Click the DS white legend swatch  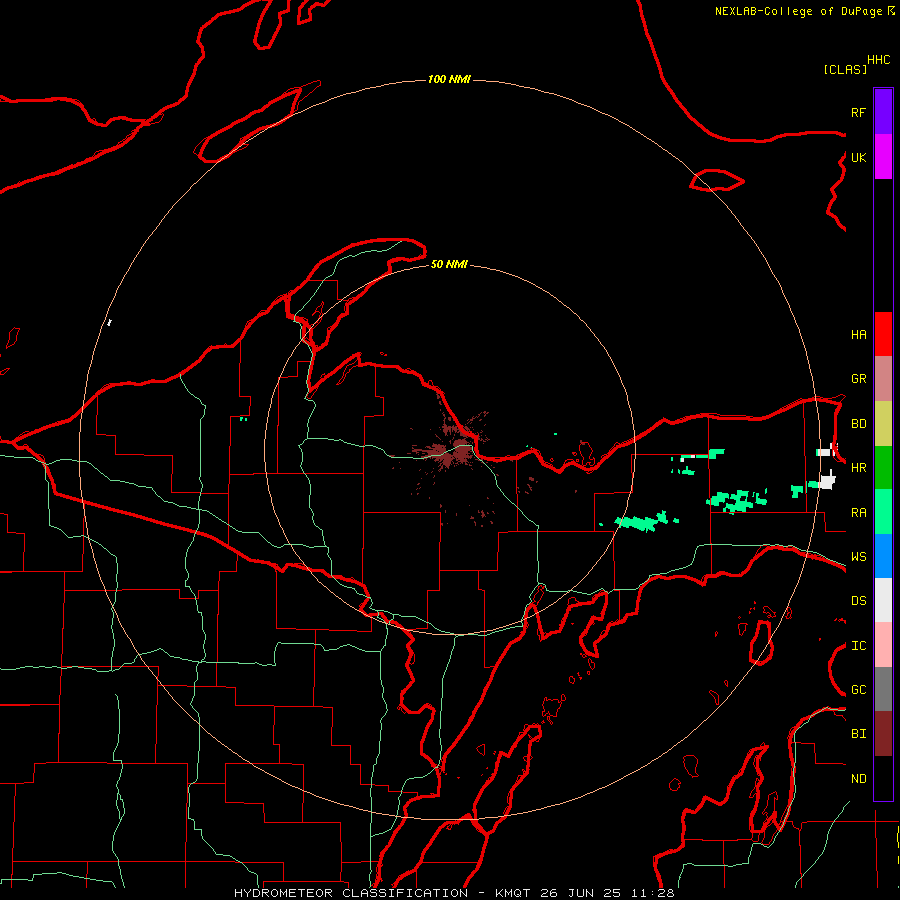(883, 600)
